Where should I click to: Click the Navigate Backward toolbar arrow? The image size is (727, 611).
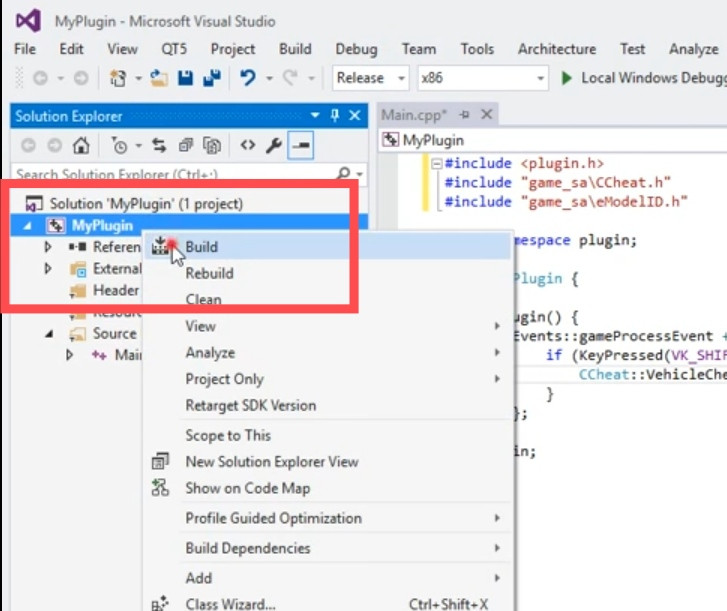tap(40, 78)
